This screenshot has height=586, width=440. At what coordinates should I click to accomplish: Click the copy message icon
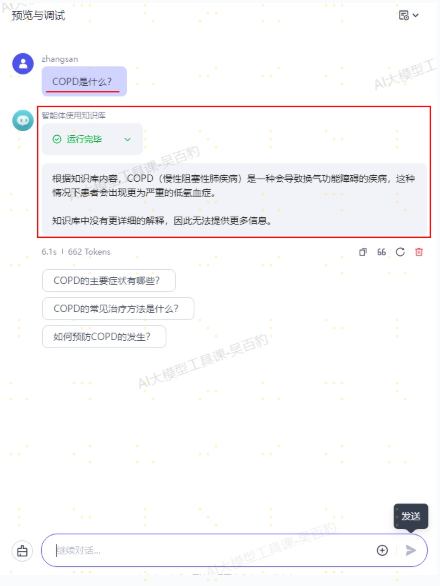point(363,252)
